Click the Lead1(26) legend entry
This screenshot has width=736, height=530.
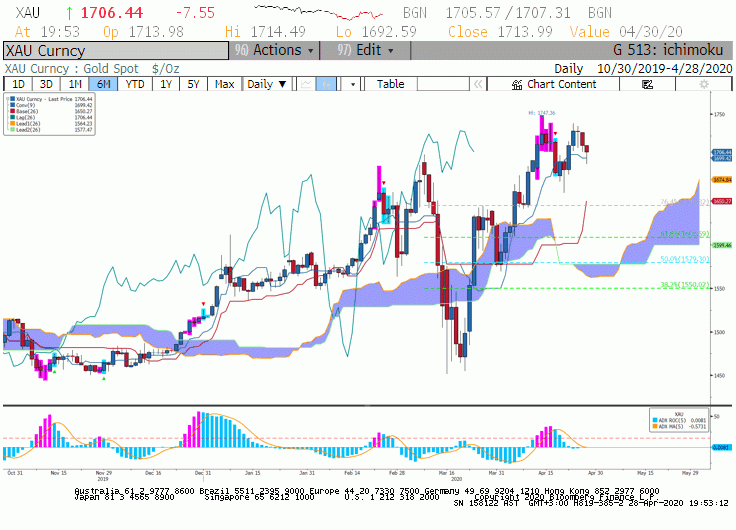51,123
